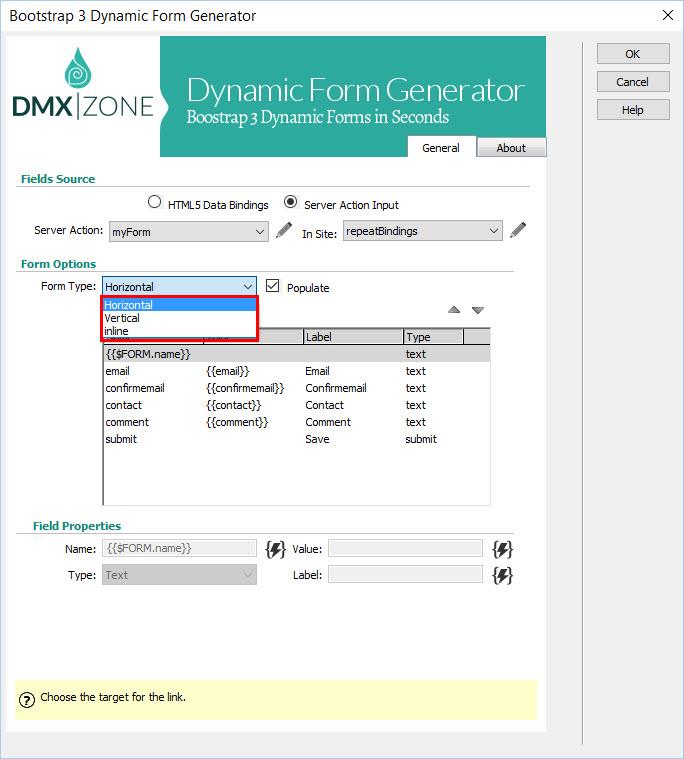684x759 pixels.
Task: Move selected field down with arrow
Action: (478, 310)
